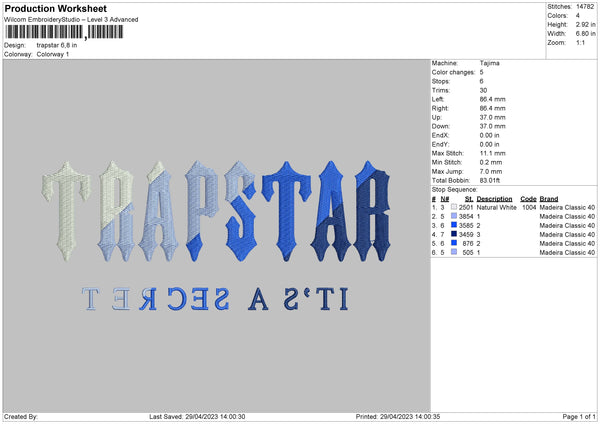This screenshot has height=424, width=600.
Task: Click the stitch count 876 in stop 5
Action: [x=468, y=243]
